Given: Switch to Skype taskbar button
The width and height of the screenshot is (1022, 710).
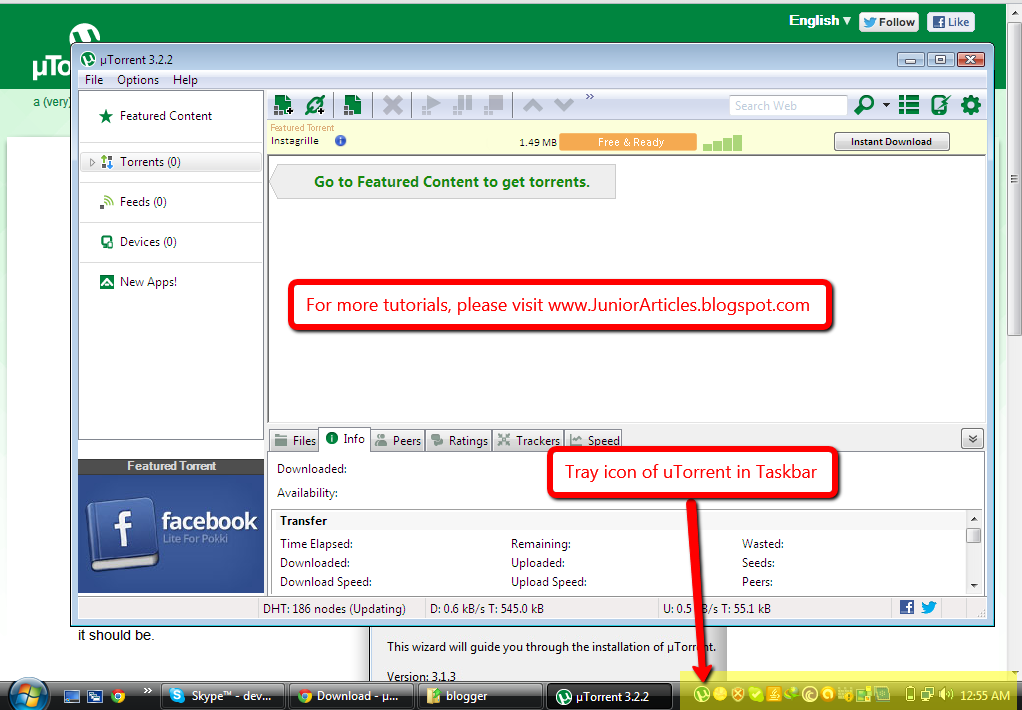Looking at the screenshot, I should pyautogui.click(x=223, y=696).
